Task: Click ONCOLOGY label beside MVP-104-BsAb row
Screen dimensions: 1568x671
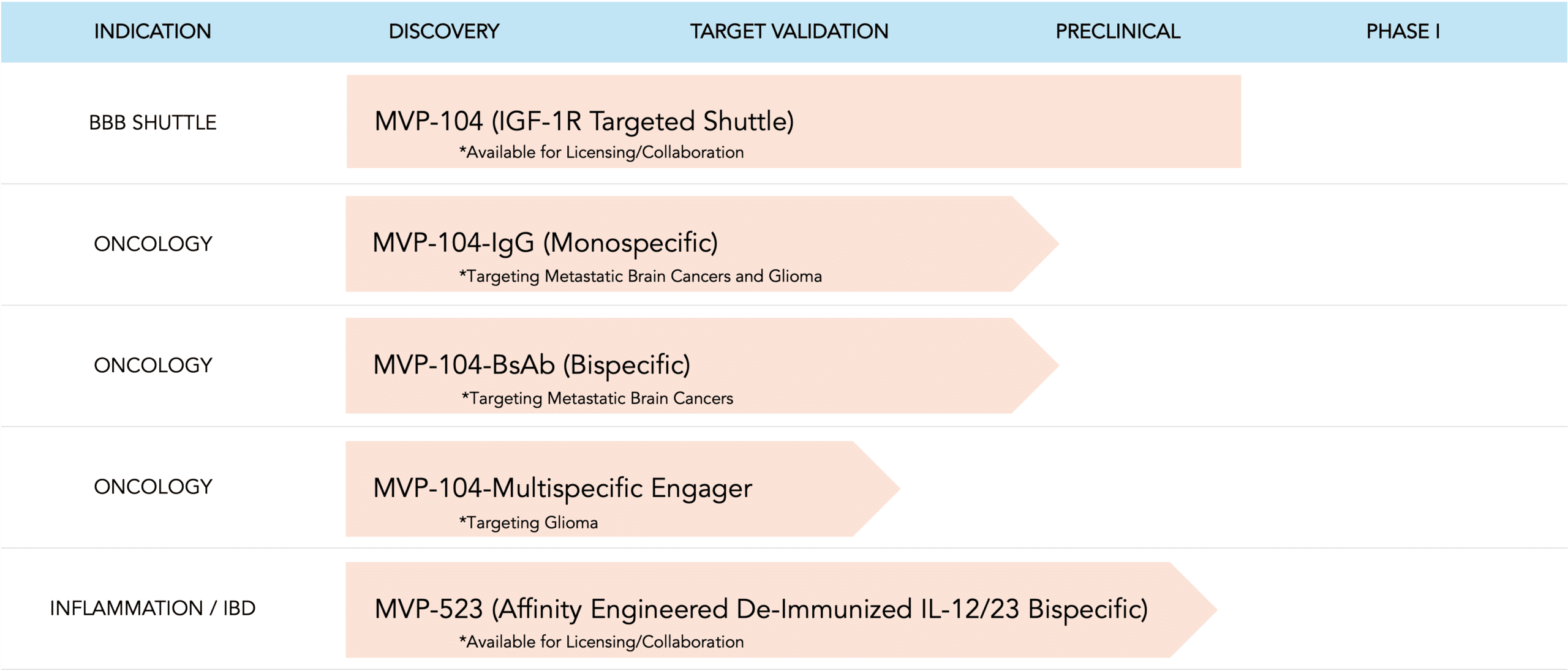Action: 153,365
